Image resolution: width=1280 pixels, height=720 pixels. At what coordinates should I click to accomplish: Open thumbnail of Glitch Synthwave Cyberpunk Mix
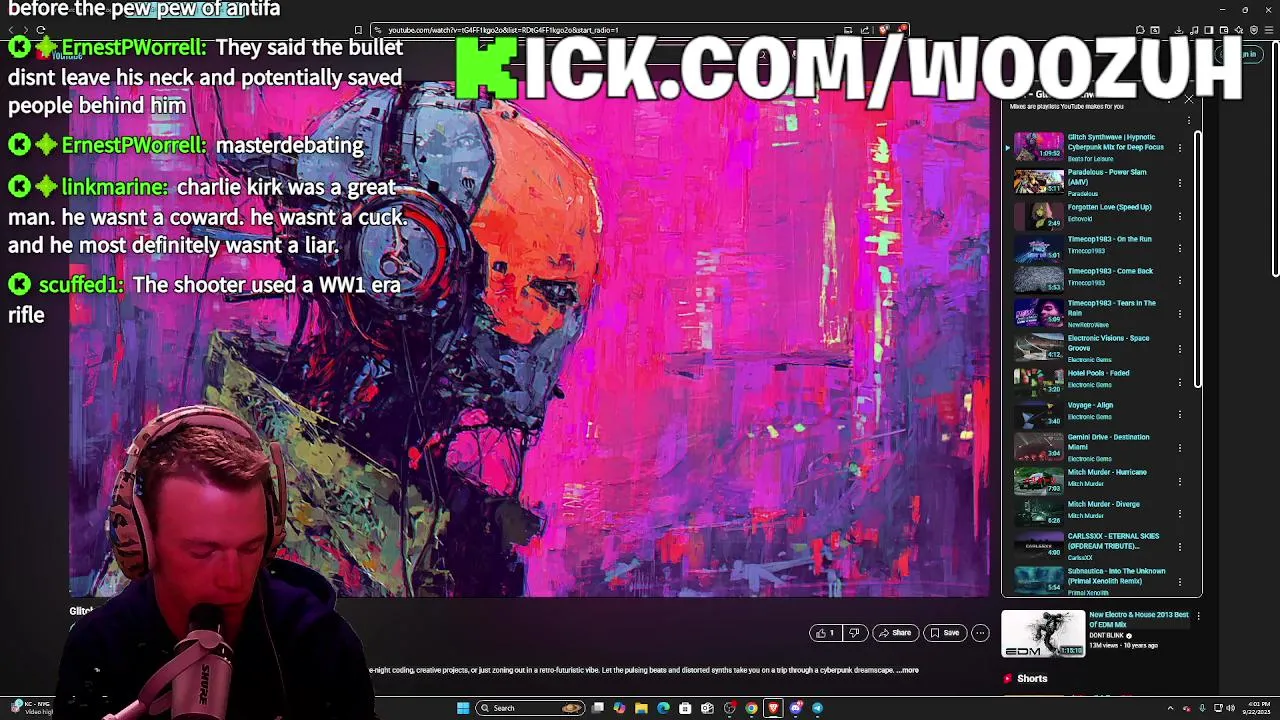1038,147
